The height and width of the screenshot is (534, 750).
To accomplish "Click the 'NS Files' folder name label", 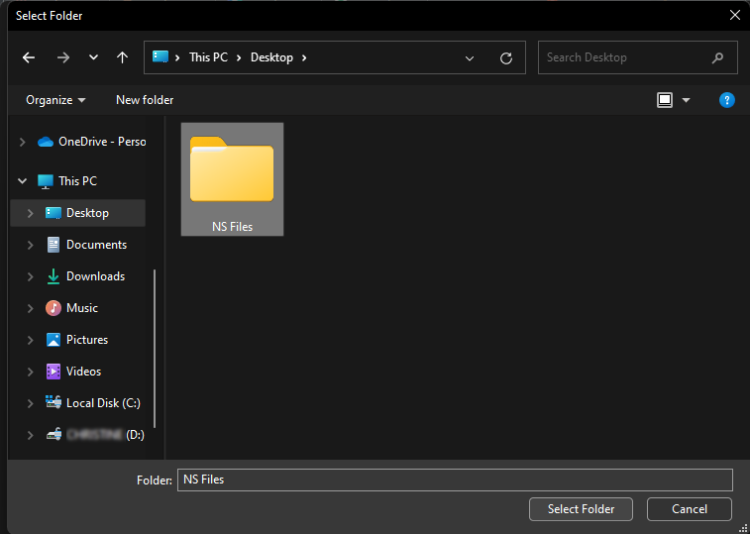I will pyautogui.click(x=232, y=227).
